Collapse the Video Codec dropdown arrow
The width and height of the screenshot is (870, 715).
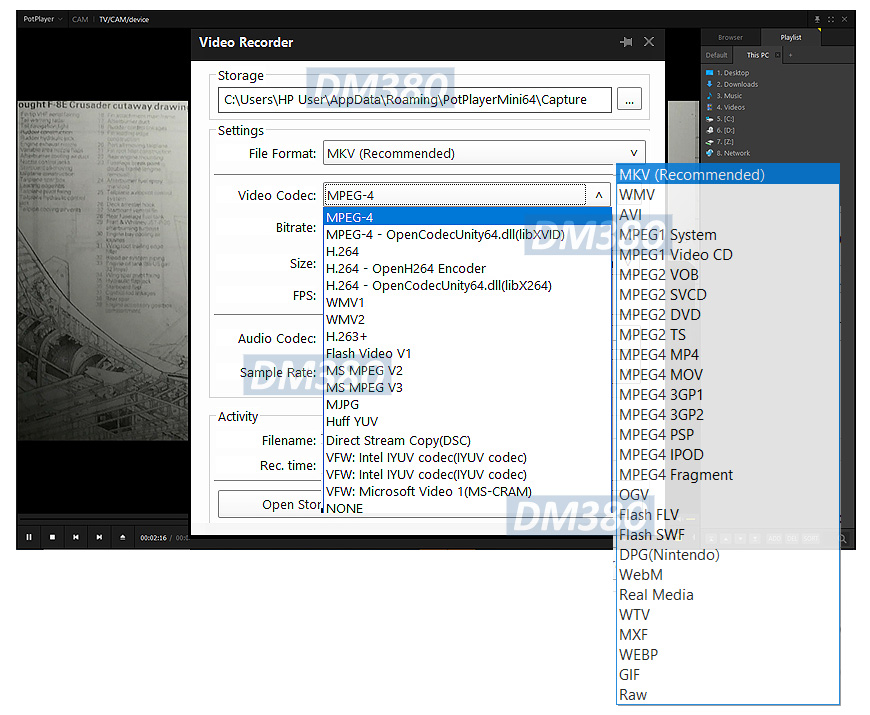(598, 196)
